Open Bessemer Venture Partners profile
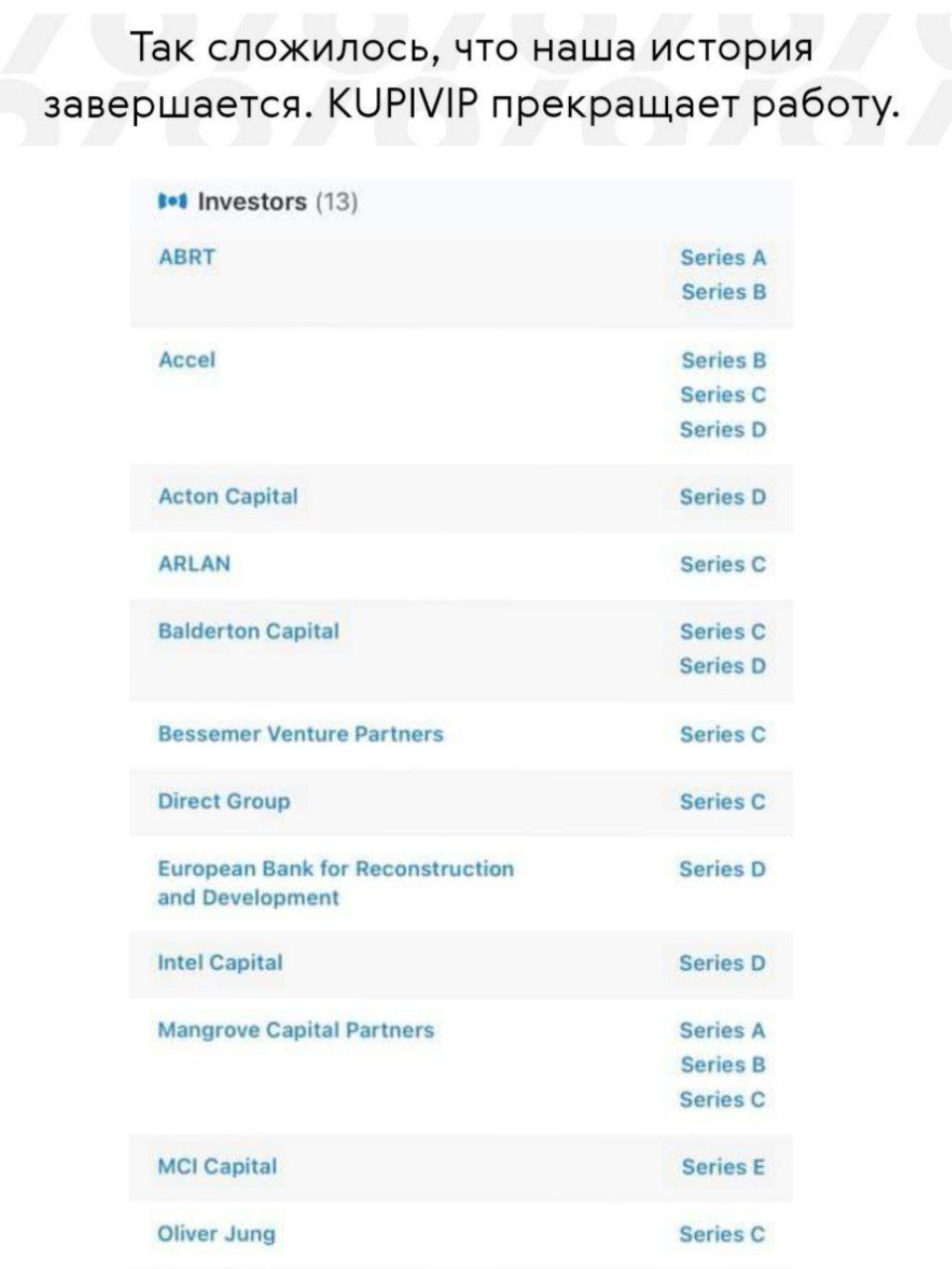The width and height of the screenshot is (952, 1269). [x=301, y=734]
